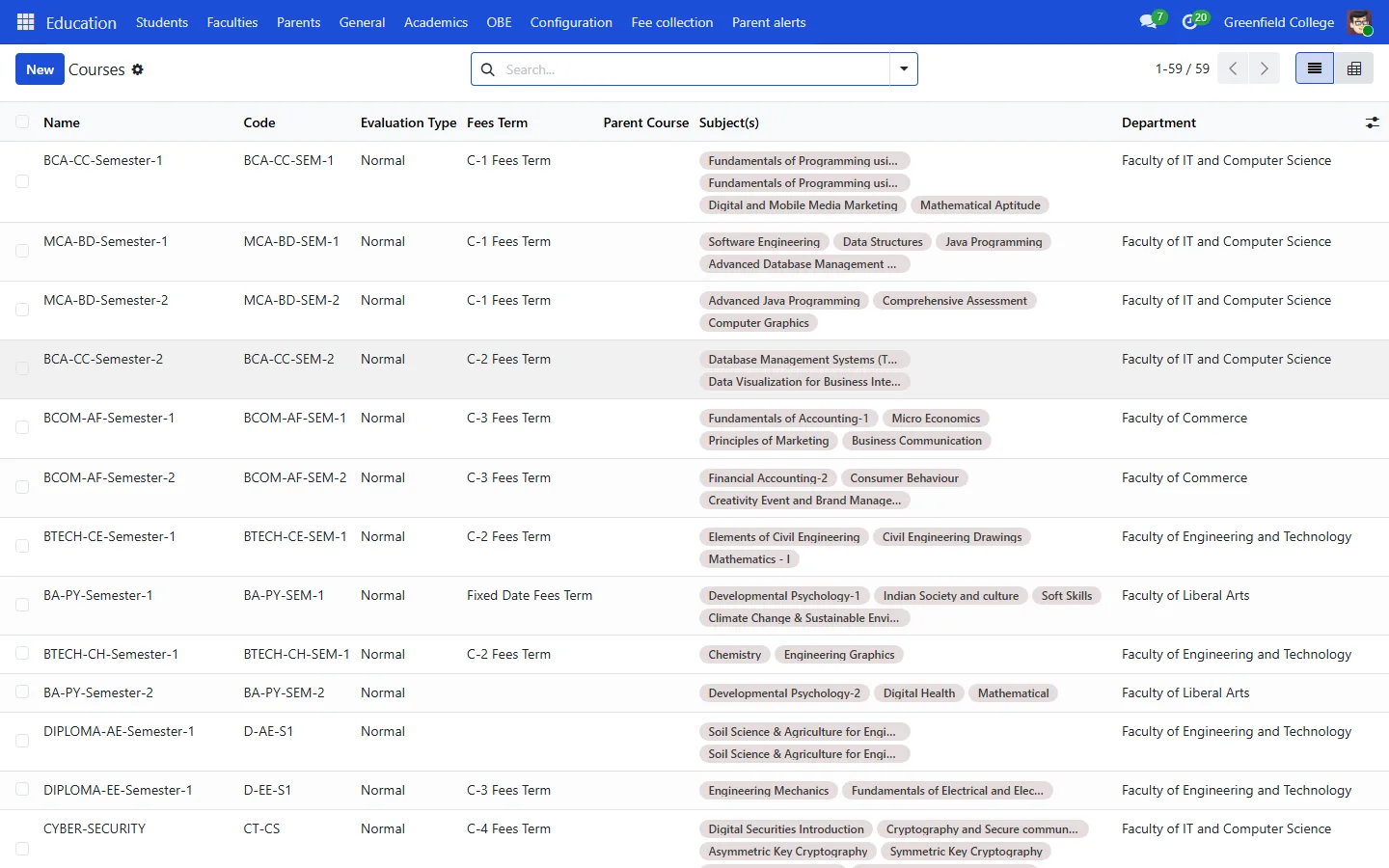The width and height of the screenshot is (1389, 868).
Task: Open the Configuration menu
Action: point(571,22)
